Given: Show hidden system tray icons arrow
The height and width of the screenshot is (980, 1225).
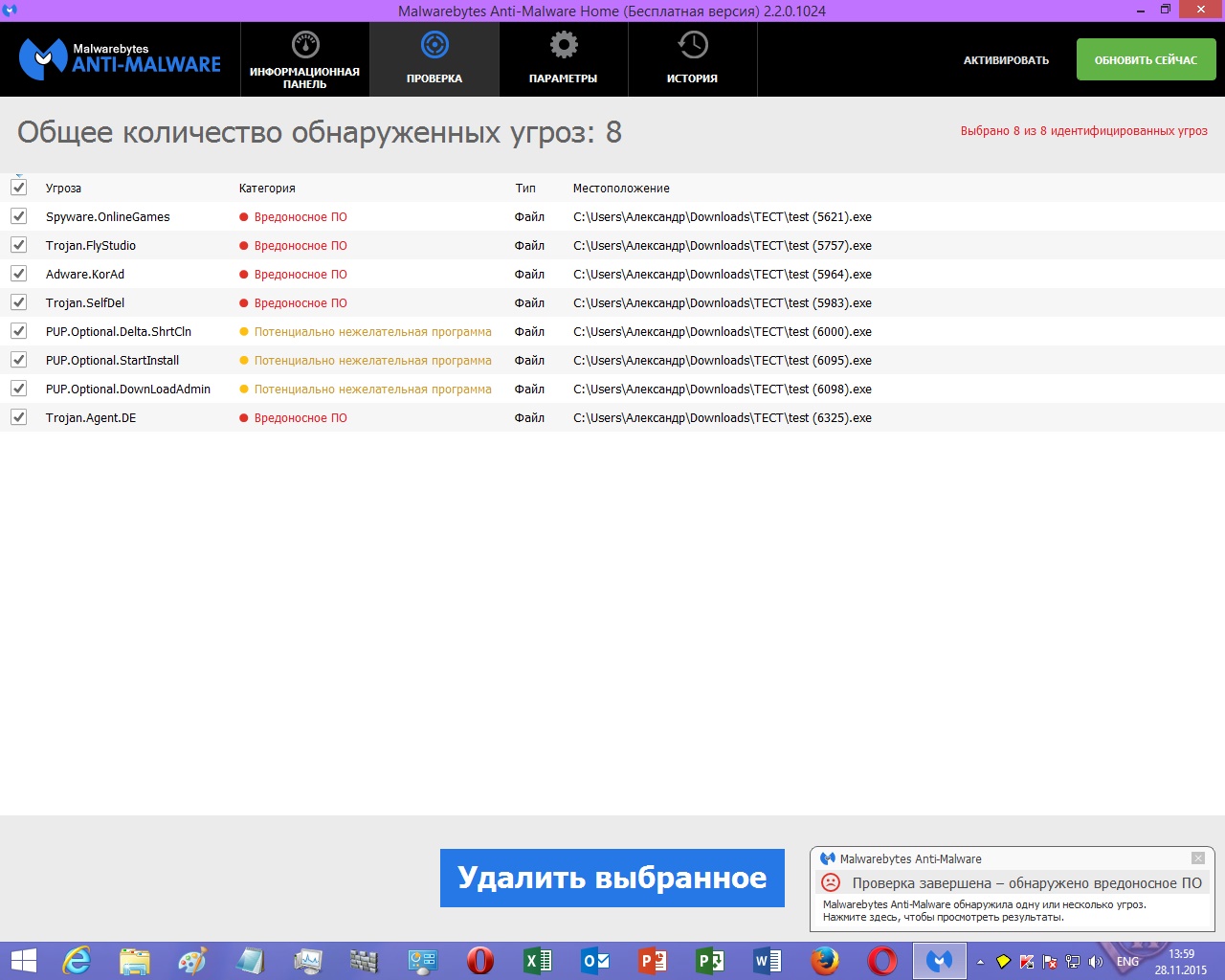Looking at the screenshot, I should pos(980,962).
